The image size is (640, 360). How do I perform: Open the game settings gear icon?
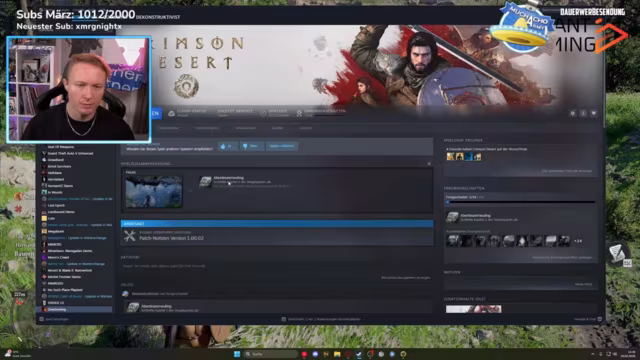tap(573, 113)
